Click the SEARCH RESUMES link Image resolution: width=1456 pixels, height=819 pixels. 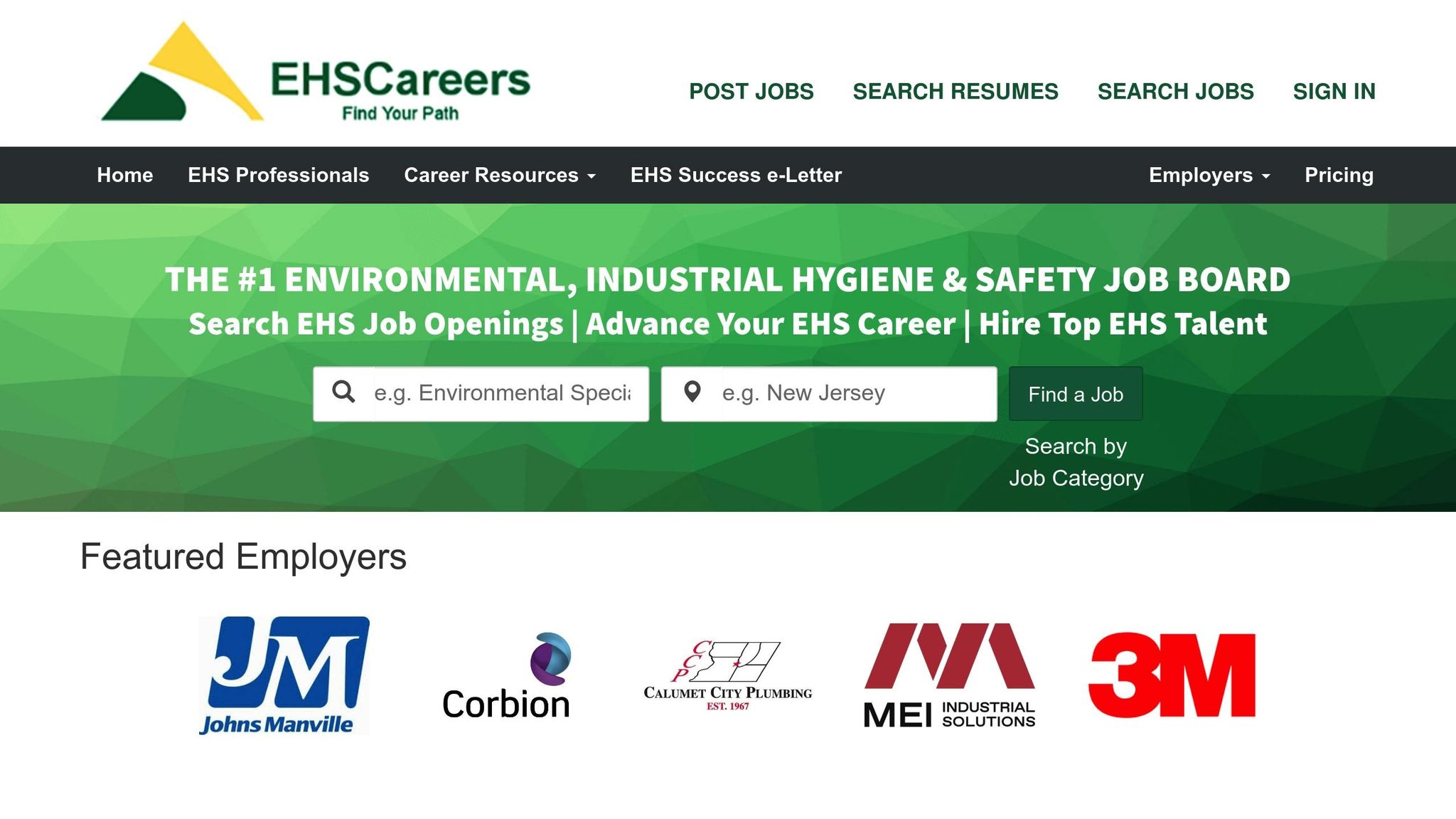coord(955,92)
